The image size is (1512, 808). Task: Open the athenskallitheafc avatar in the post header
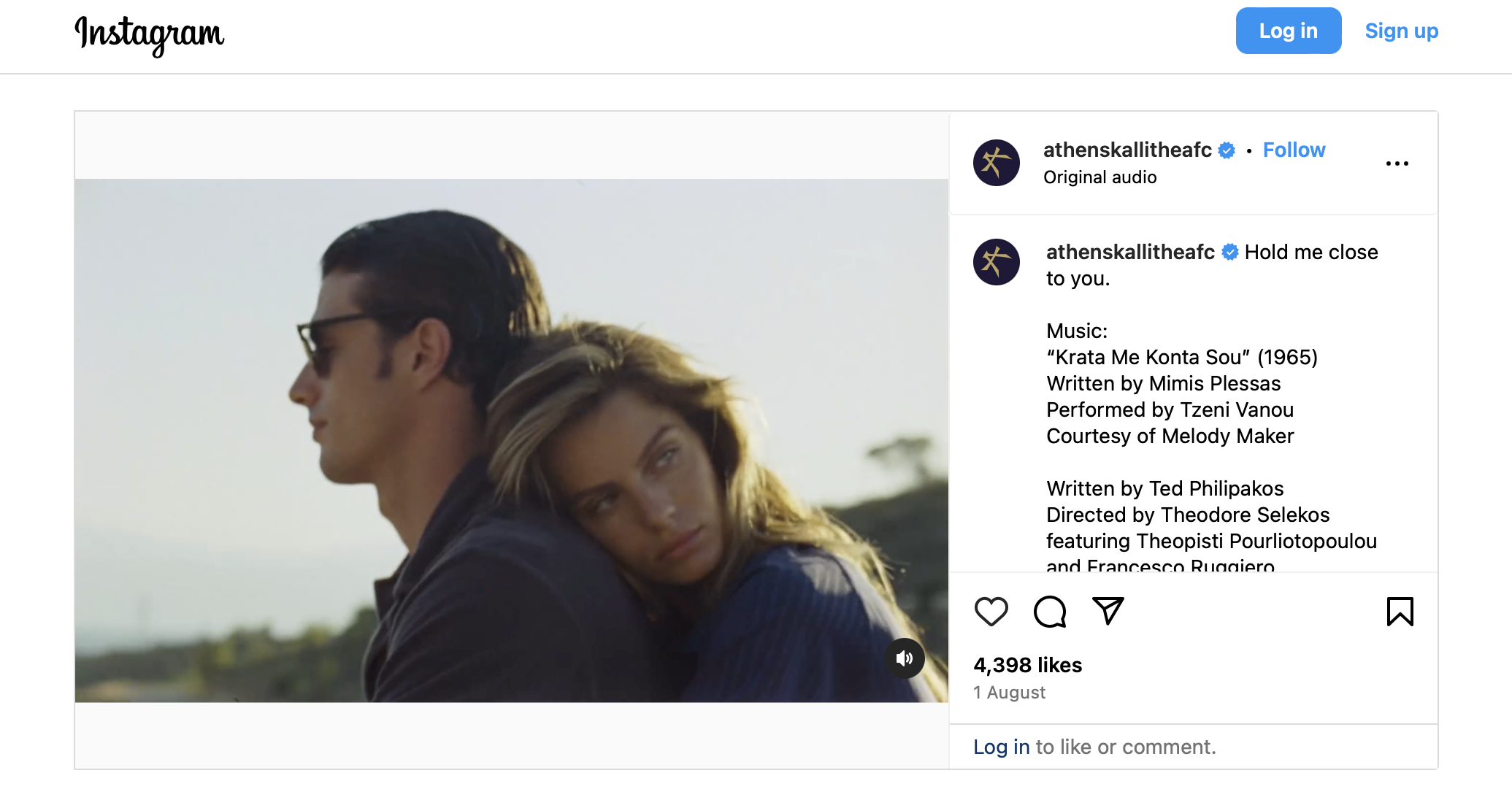(997, 163)
